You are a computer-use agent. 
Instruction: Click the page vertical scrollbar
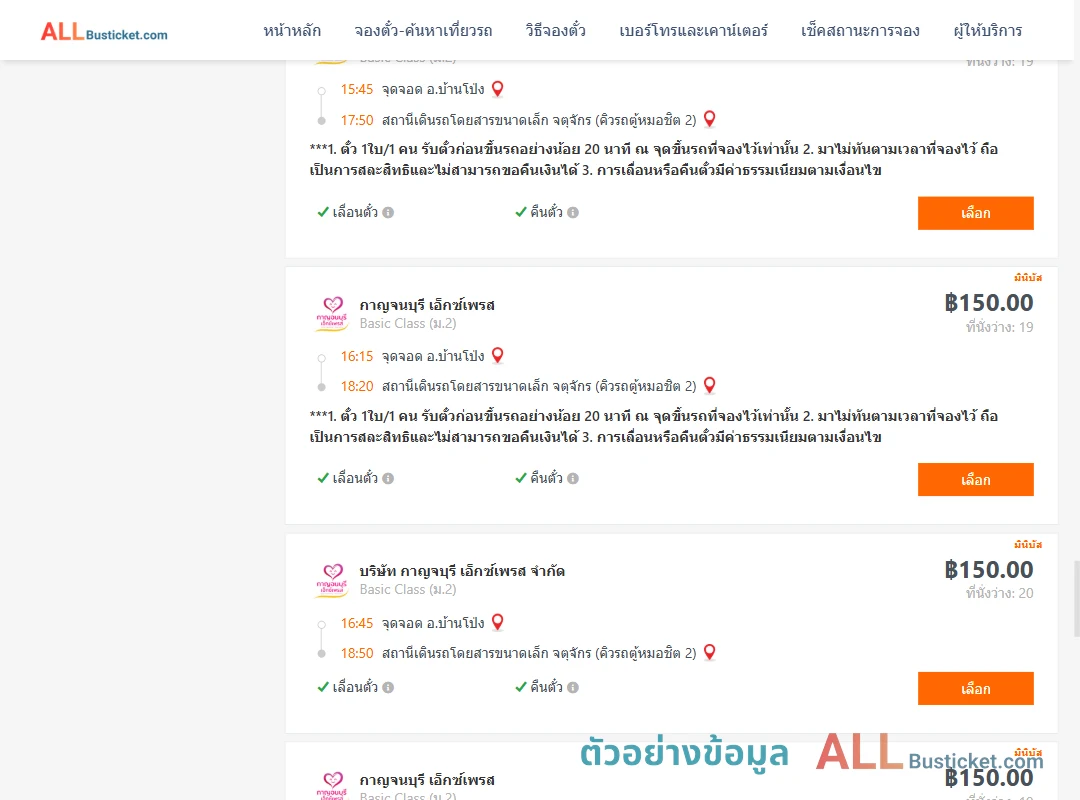coord(1076,598)
